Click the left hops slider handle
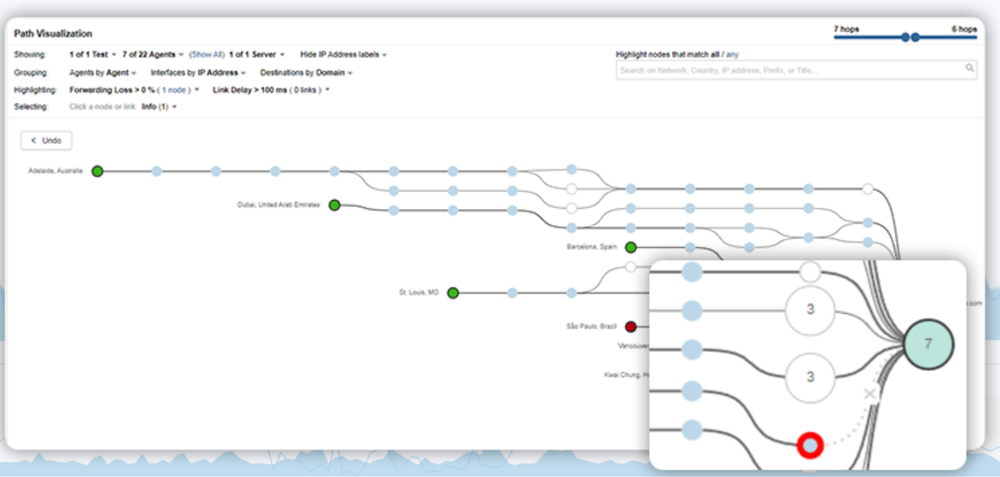 coord(905,38)
